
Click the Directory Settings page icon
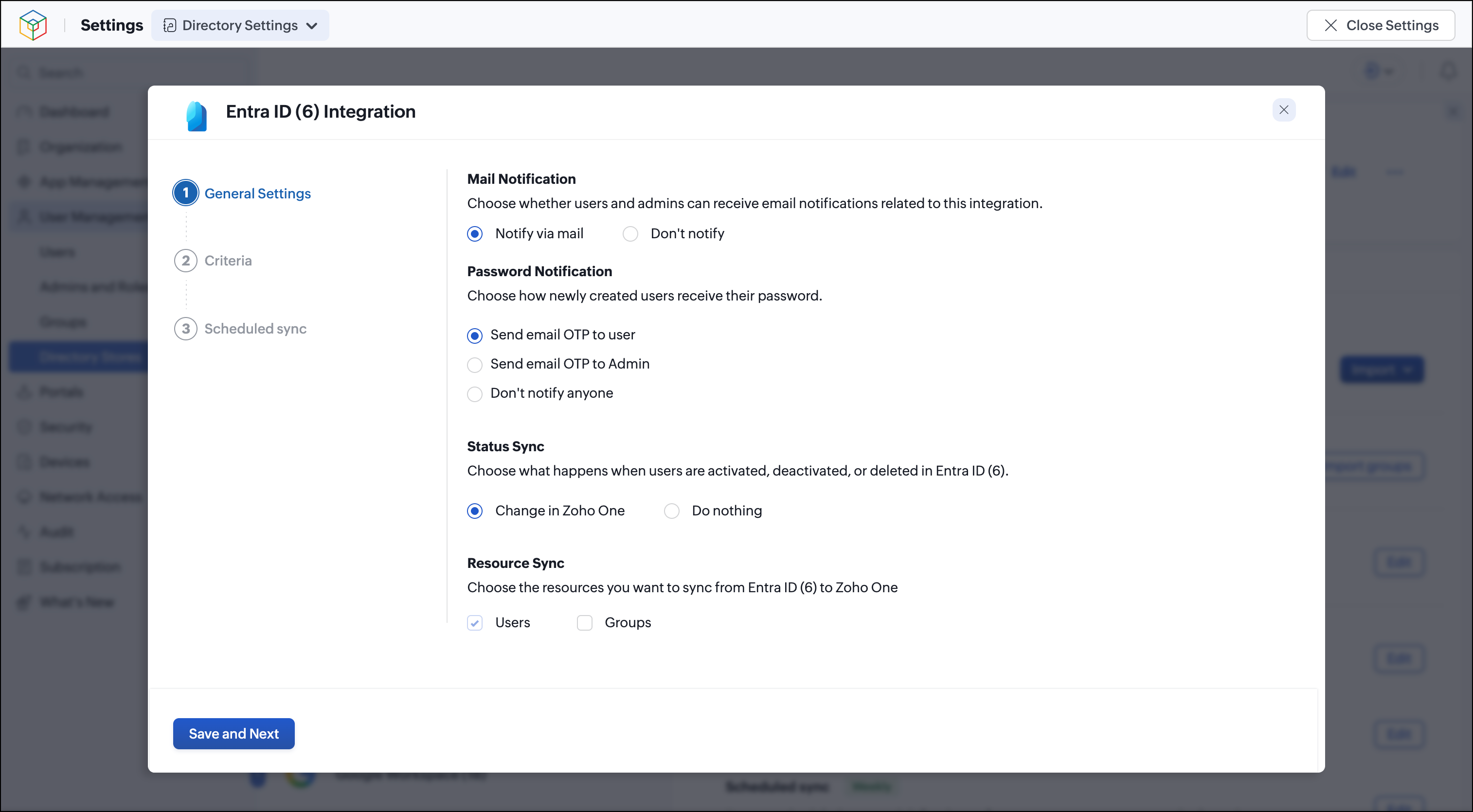coord(169,25)
